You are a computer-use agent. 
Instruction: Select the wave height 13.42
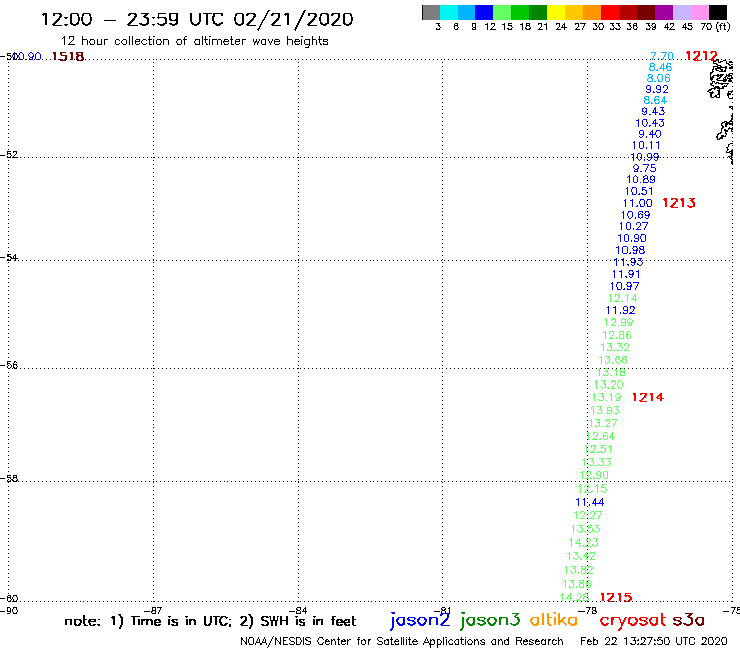581,556
